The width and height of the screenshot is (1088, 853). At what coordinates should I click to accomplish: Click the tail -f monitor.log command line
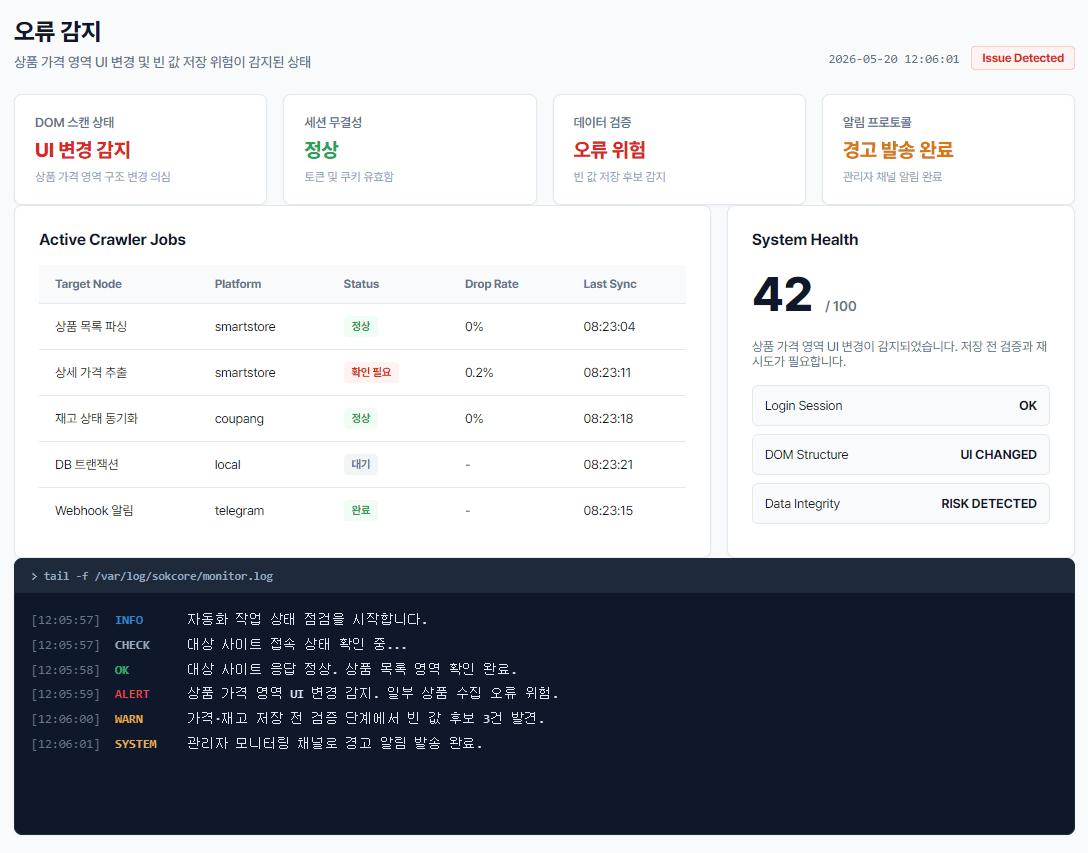click(x=152, y=576)
